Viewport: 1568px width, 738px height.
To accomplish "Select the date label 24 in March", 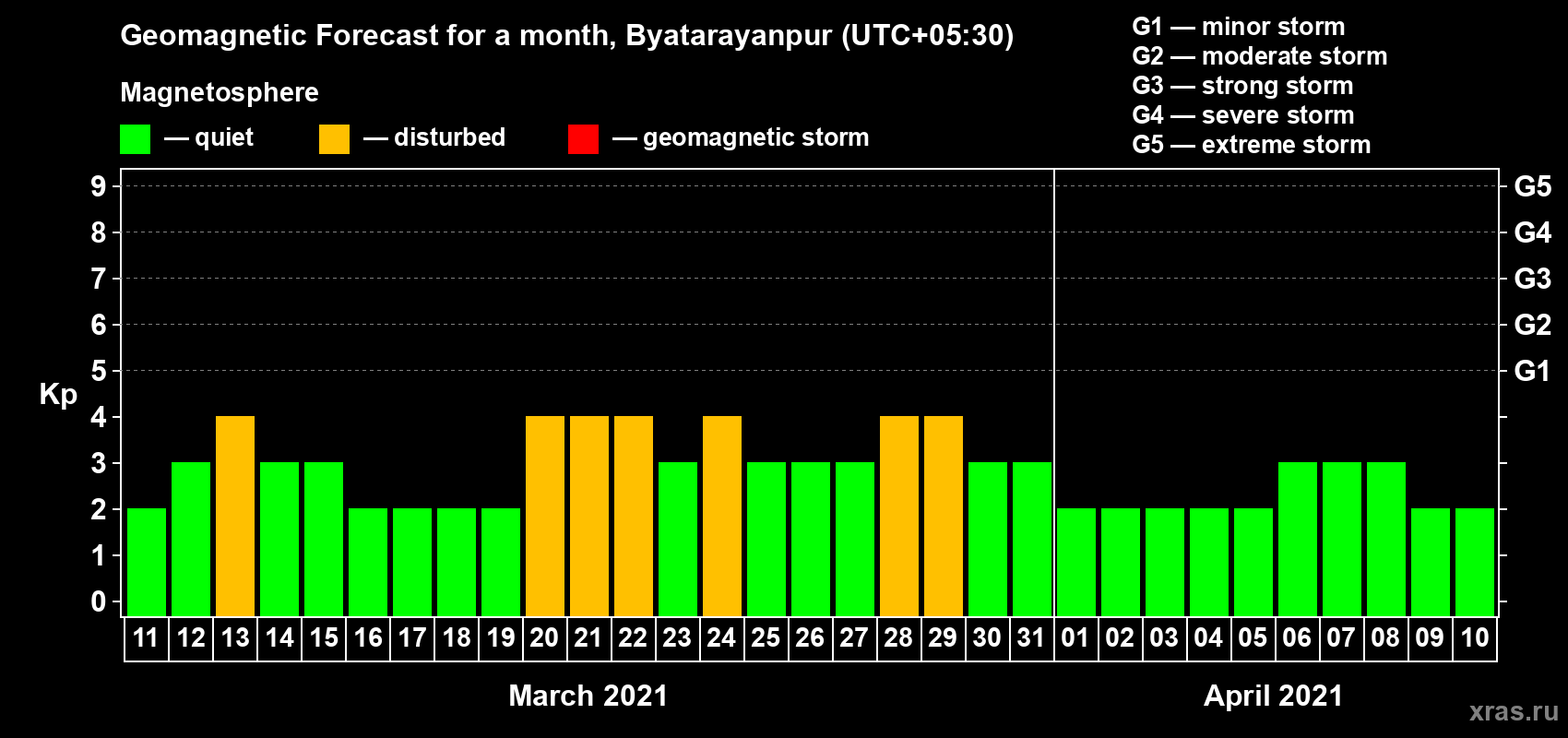I will [721, 637].
